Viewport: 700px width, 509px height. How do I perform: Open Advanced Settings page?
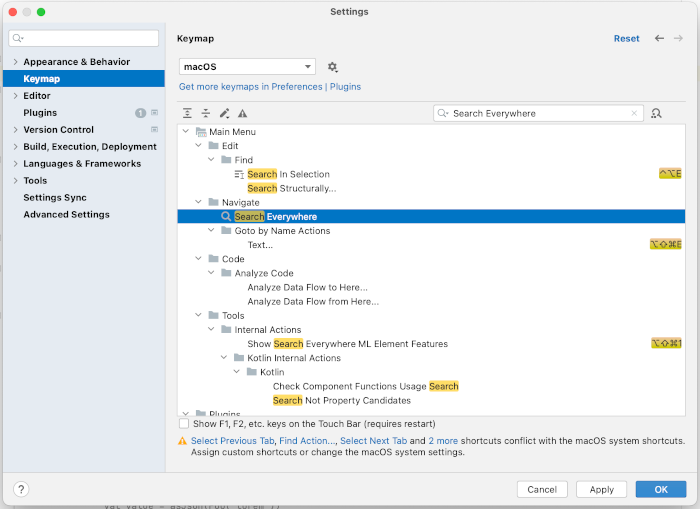pyautogui.click(x=67, y=214)
